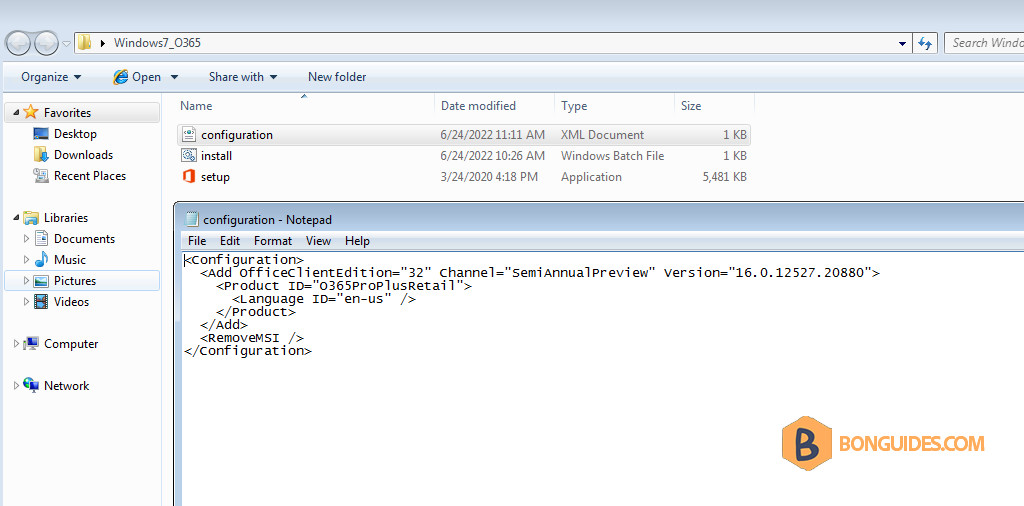Viewport: 1024px width, 506px height.
Task: Select Pictures library
Action: click(74, 281)
